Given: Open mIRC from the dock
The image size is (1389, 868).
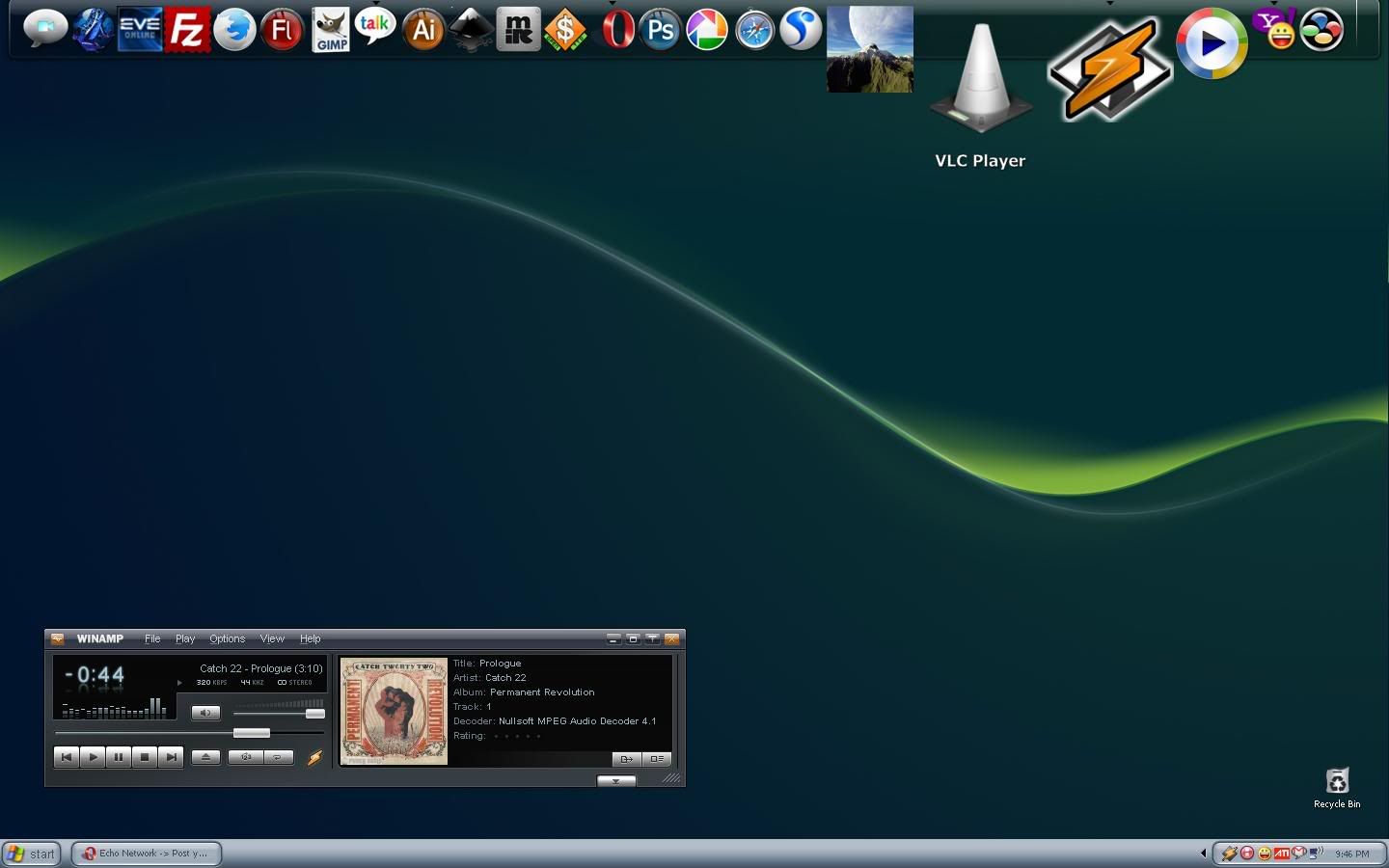Looking at the screenshot, I should [518, 30].
